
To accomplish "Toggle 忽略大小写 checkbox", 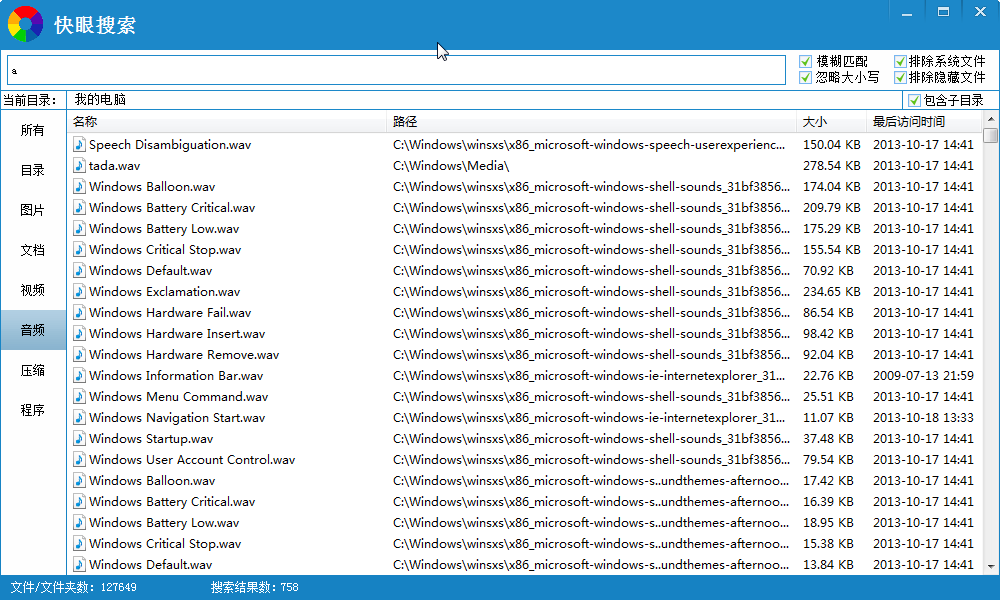I will 806,77.
